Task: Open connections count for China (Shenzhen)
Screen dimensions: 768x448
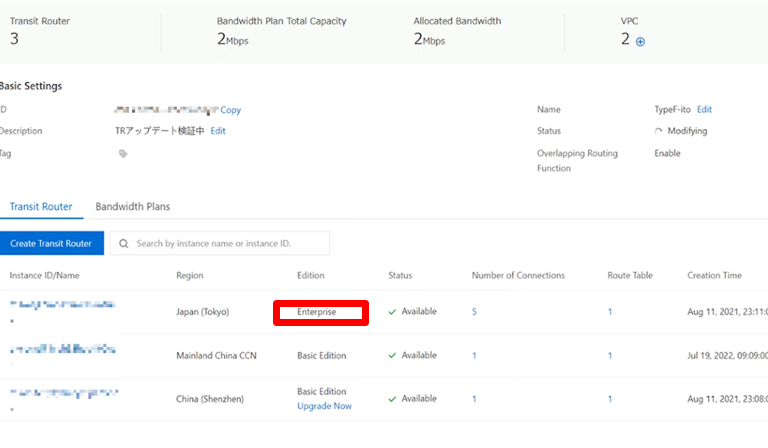Action: tap(474, 398)
